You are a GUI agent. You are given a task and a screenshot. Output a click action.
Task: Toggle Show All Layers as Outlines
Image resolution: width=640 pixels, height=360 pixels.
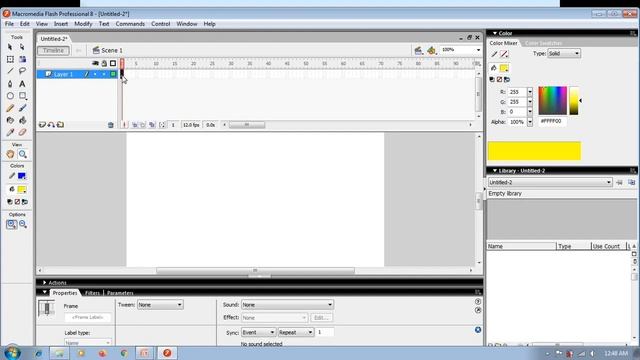113,63
